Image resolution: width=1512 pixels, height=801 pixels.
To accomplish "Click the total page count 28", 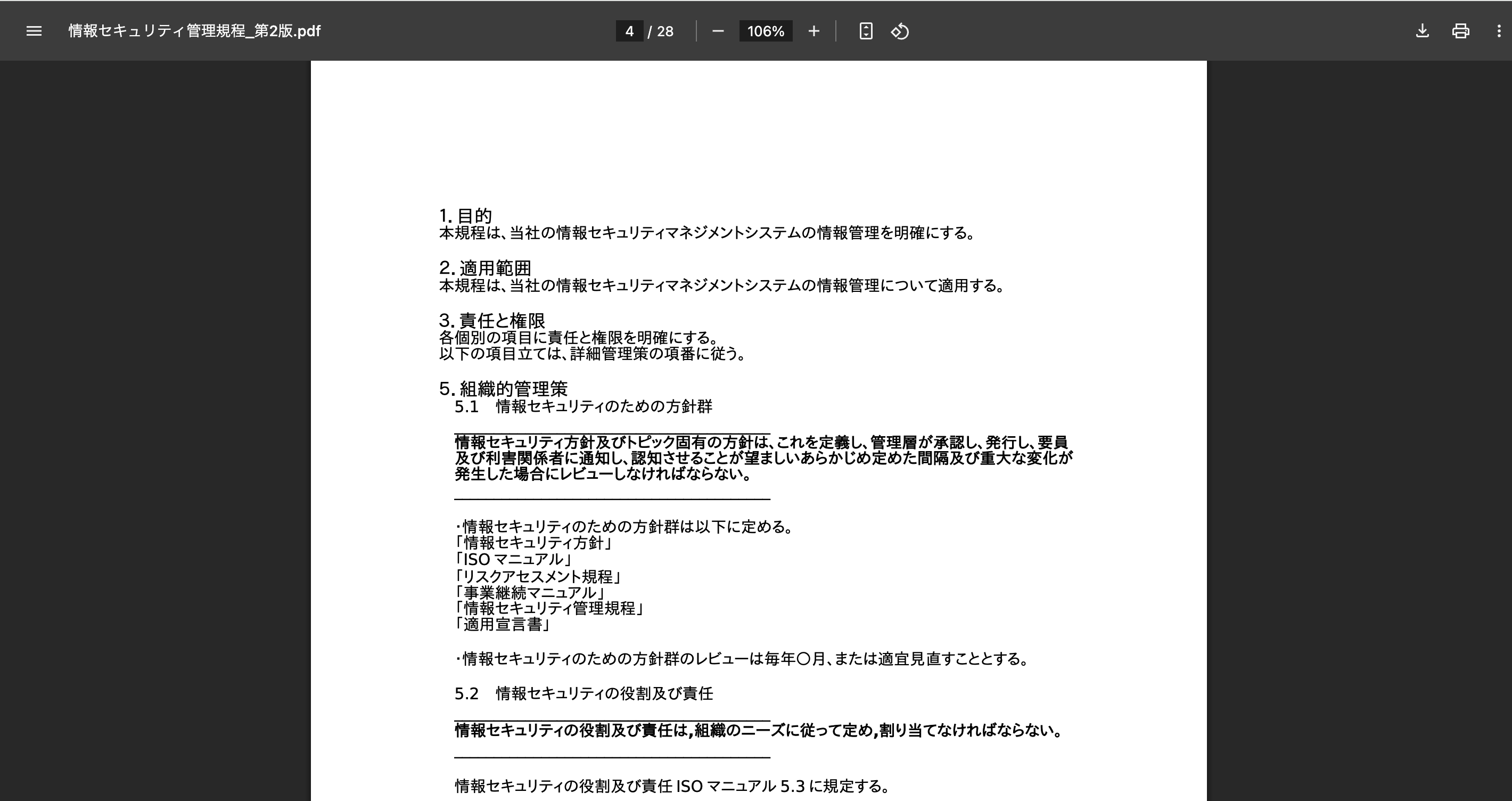I will pyautogui.click(x=665, y=31).
